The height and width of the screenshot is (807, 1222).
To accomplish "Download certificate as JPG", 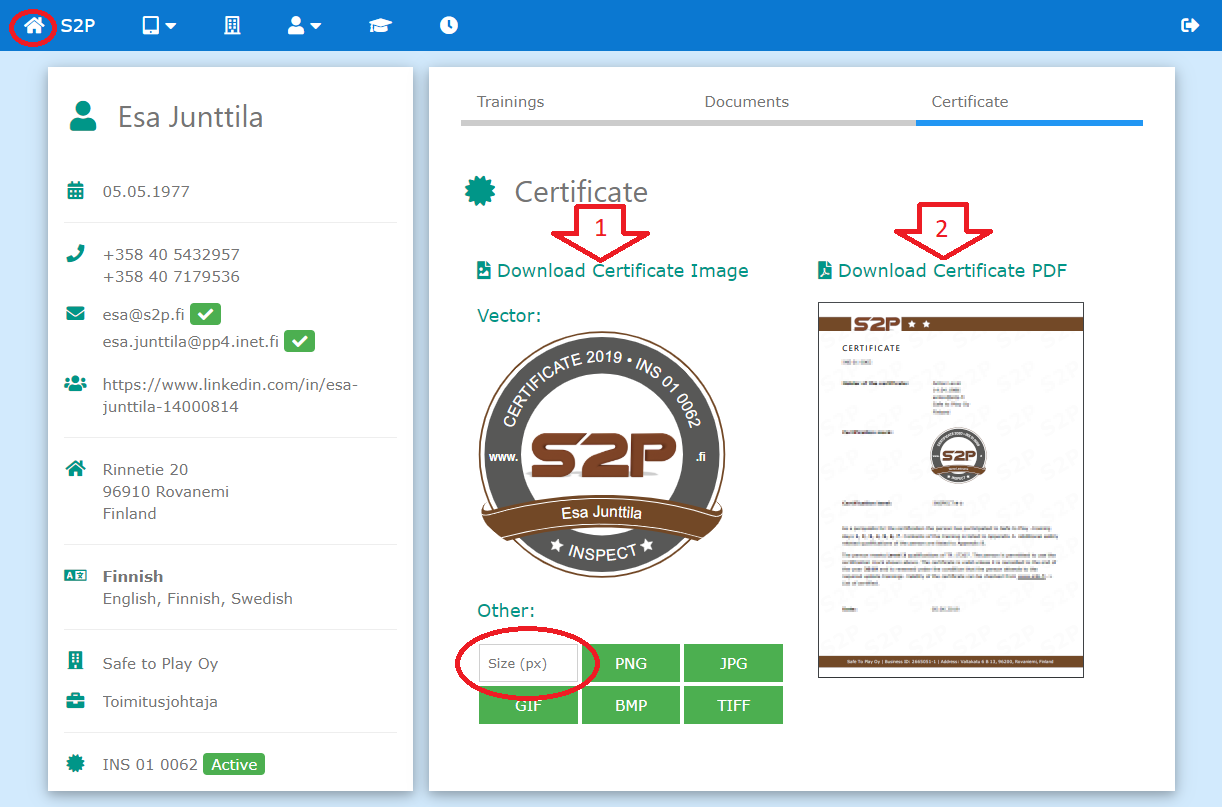I will (733, 663).
